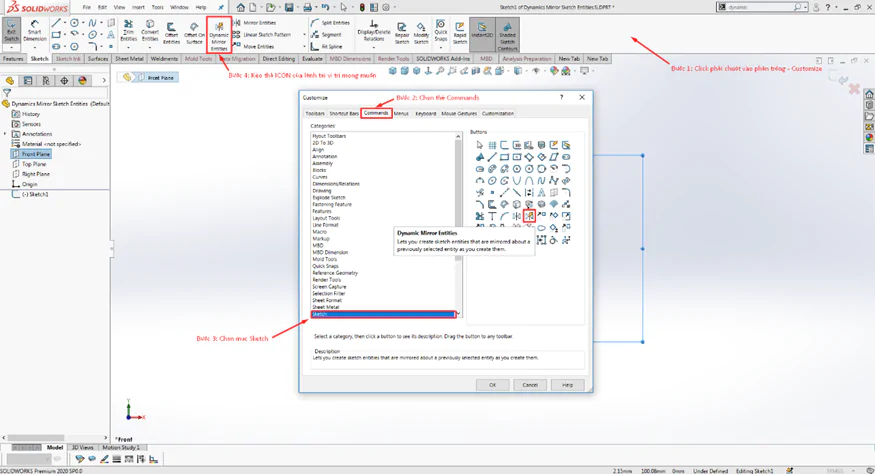Open the Insert menu

138,7
